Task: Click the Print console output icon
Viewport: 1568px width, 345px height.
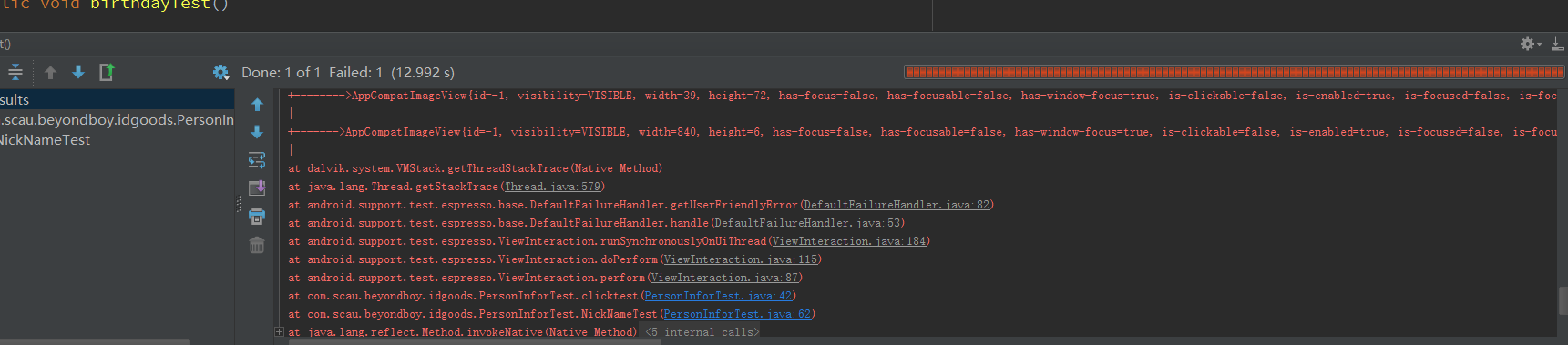Action: [x=257, y=217]
